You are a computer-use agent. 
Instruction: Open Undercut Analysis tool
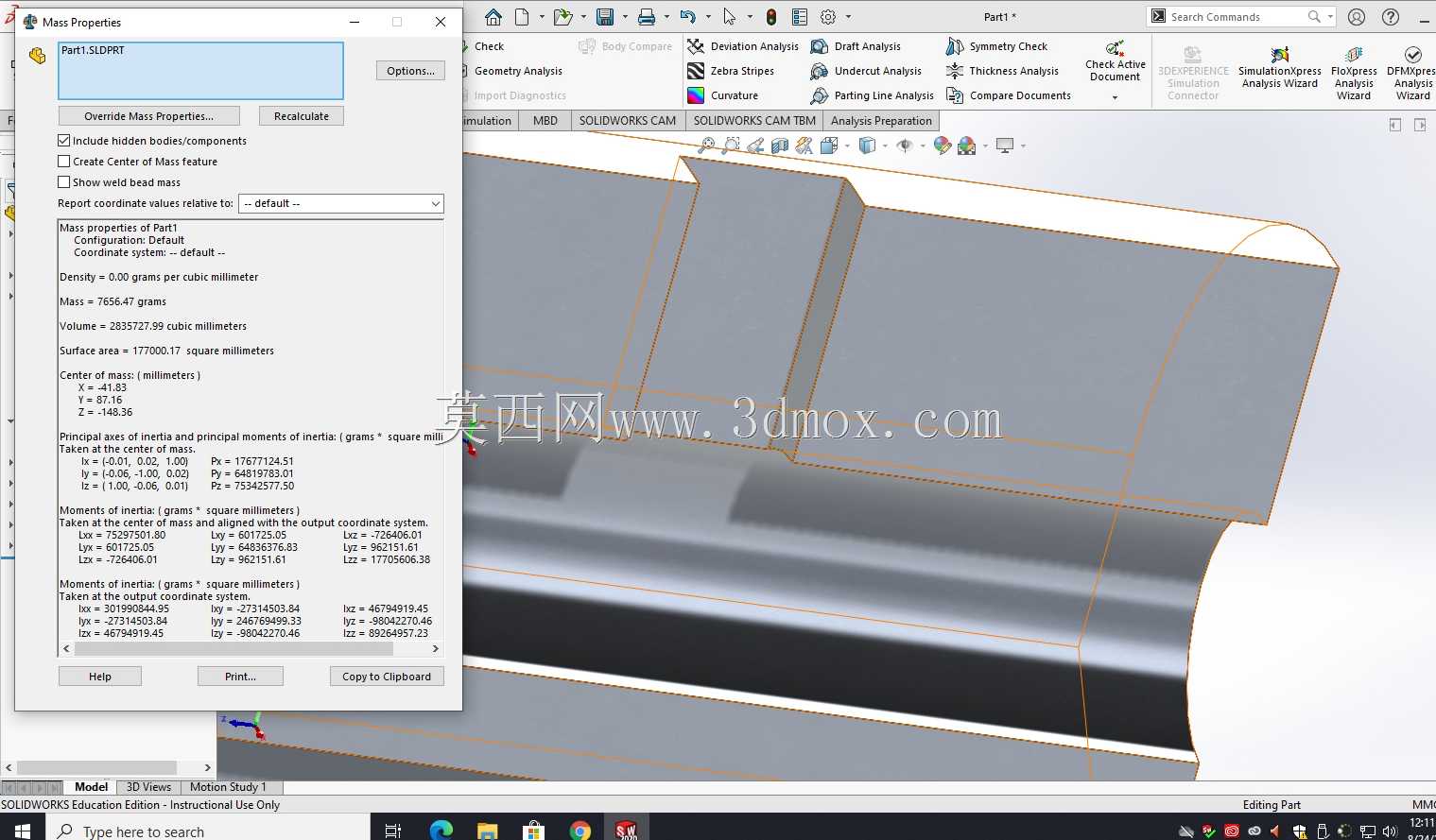pyautogui.click(x=866, y=71)
